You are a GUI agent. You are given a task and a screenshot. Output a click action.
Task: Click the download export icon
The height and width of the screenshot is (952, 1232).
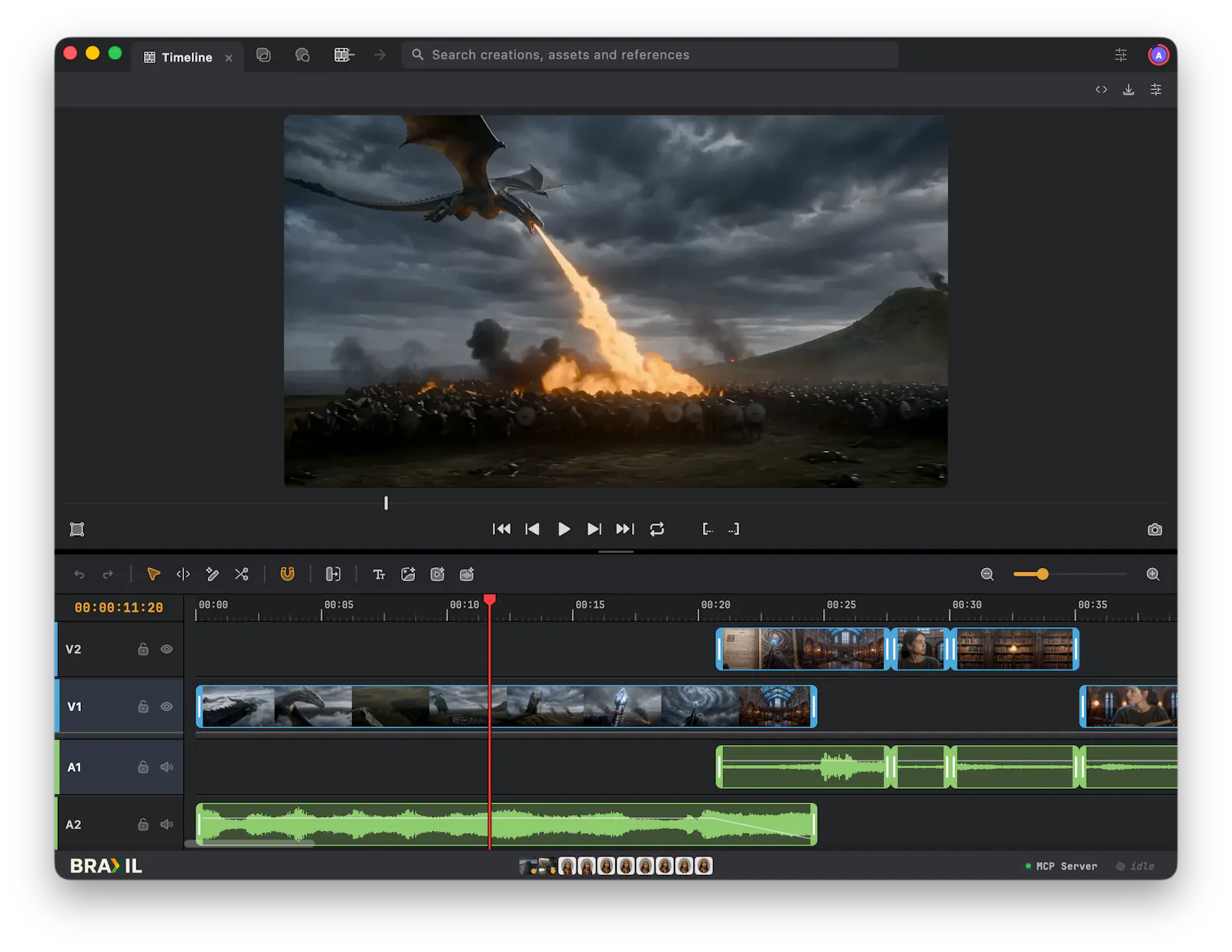pyautogui.click(x=1128, y=89)
